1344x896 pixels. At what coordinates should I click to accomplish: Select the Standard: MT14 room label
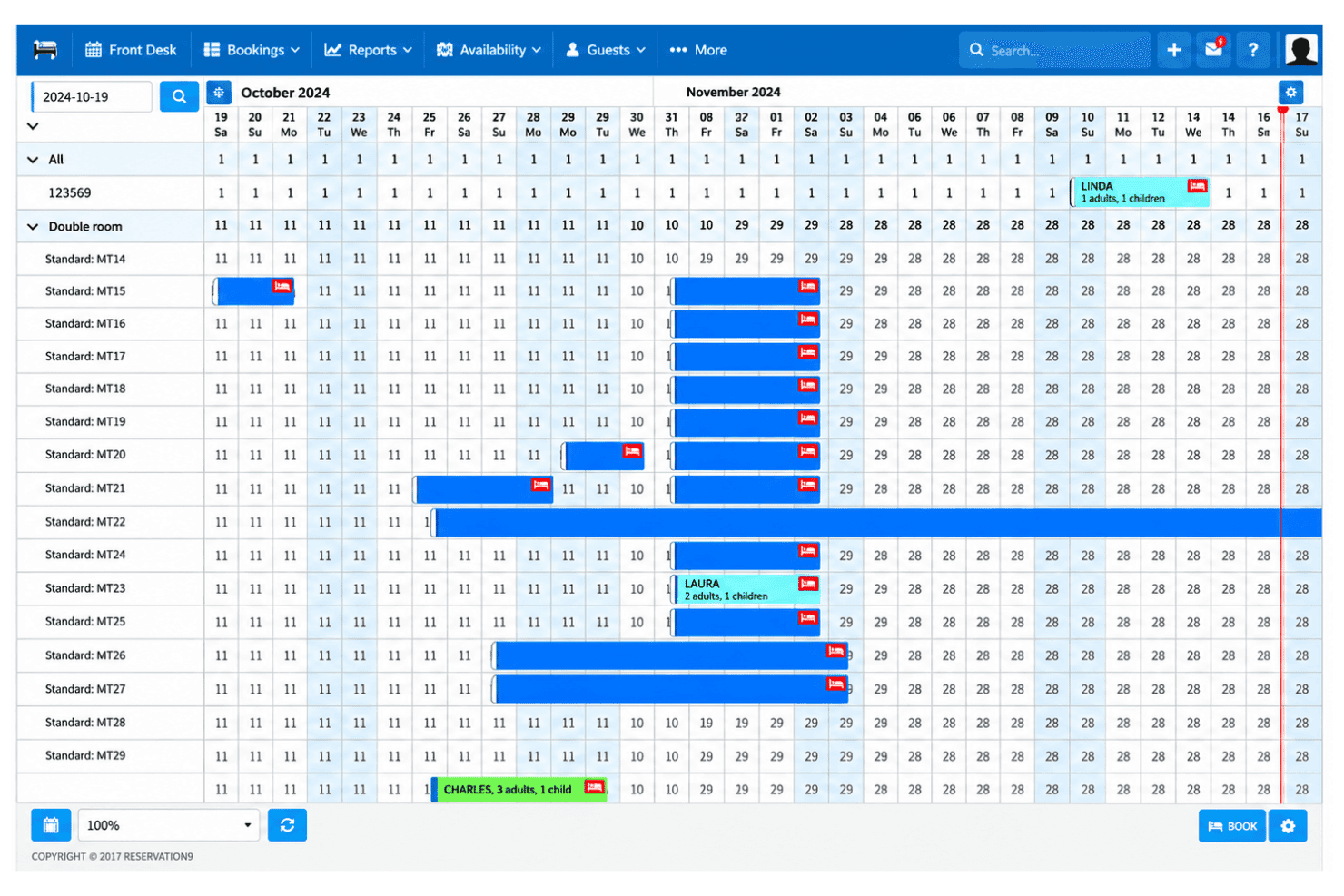[85, 259]
